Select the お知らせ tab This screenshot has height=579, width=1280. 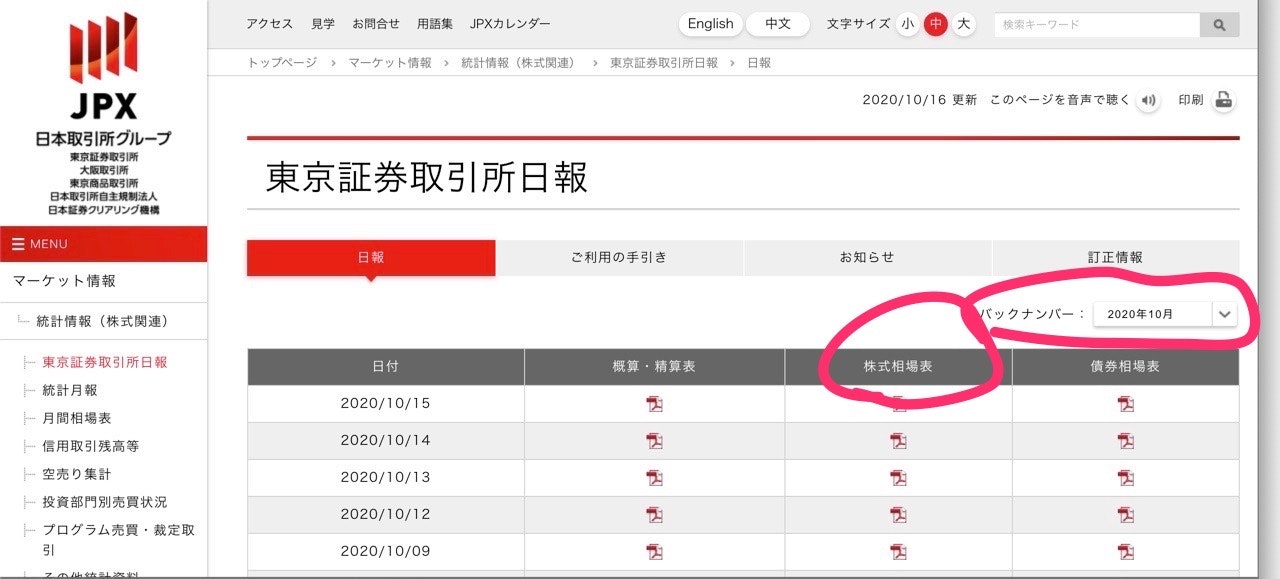click(867, 258)
